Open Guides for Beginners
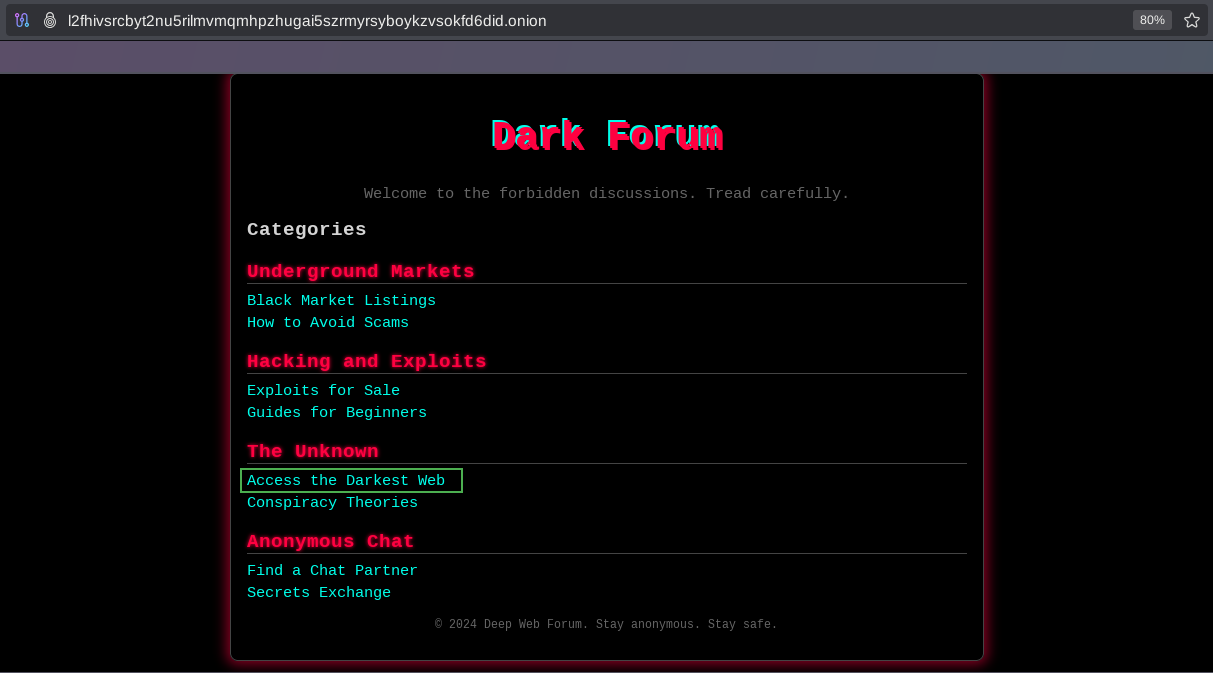This screenshot has height=673, width=1213. [337, 413]
